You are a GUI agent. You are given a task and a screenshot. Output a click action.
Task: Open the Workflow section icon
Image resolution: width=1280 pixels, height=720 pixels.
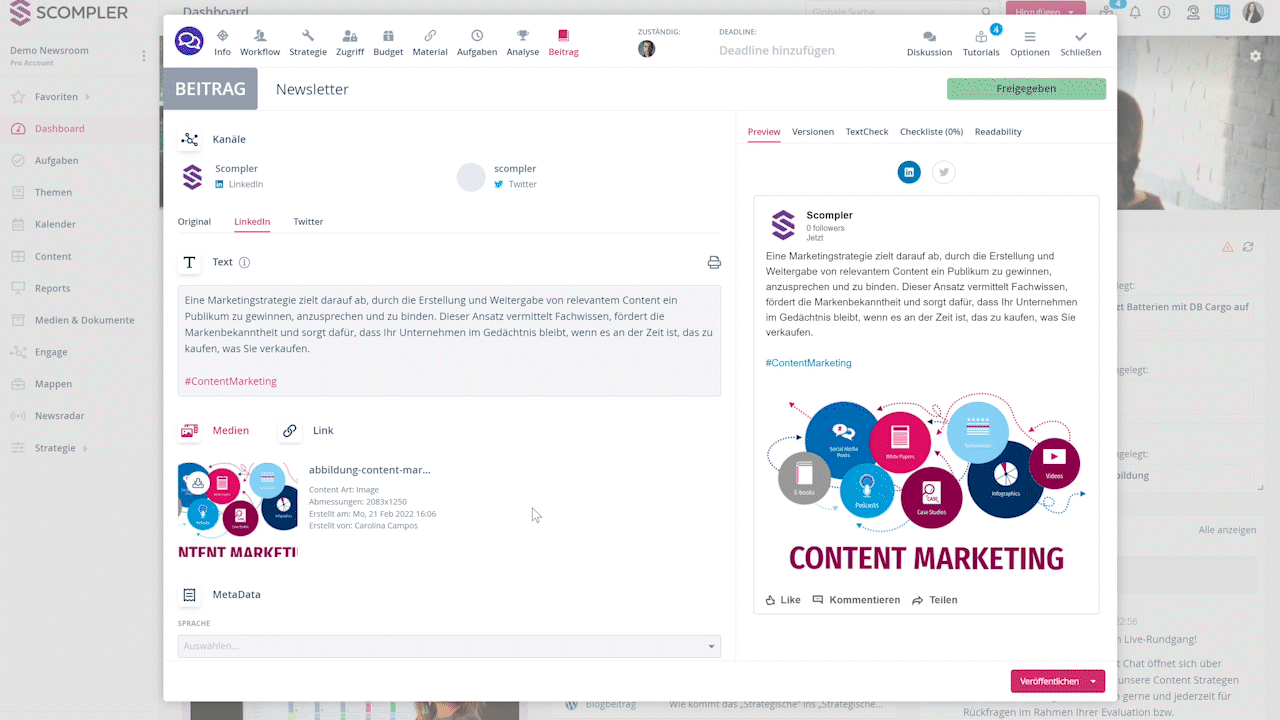point(260,37)
